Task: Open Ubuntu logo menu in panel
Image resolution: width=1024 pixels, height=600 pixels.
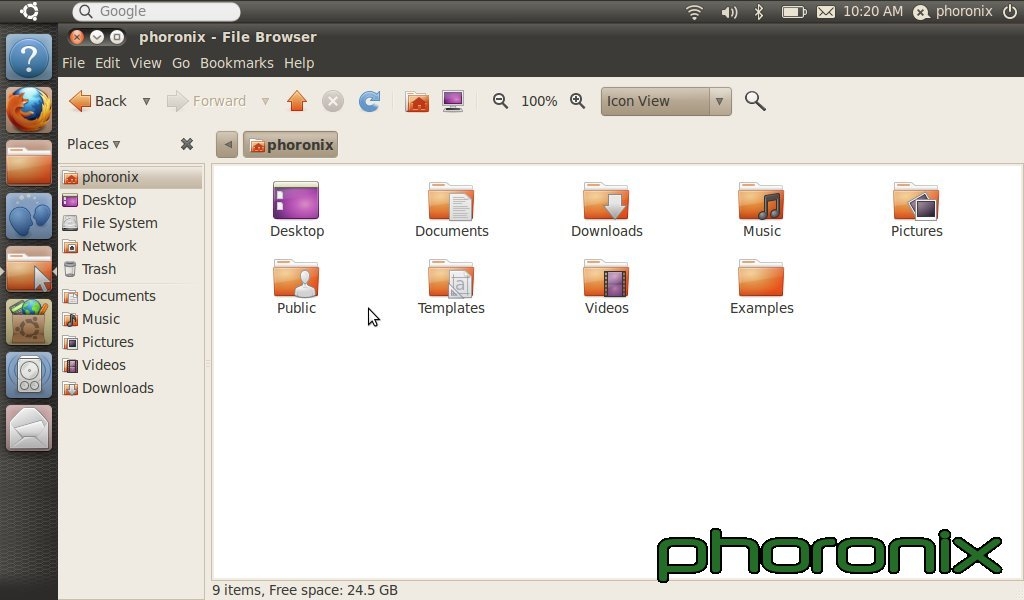Action: click(29, 11)
